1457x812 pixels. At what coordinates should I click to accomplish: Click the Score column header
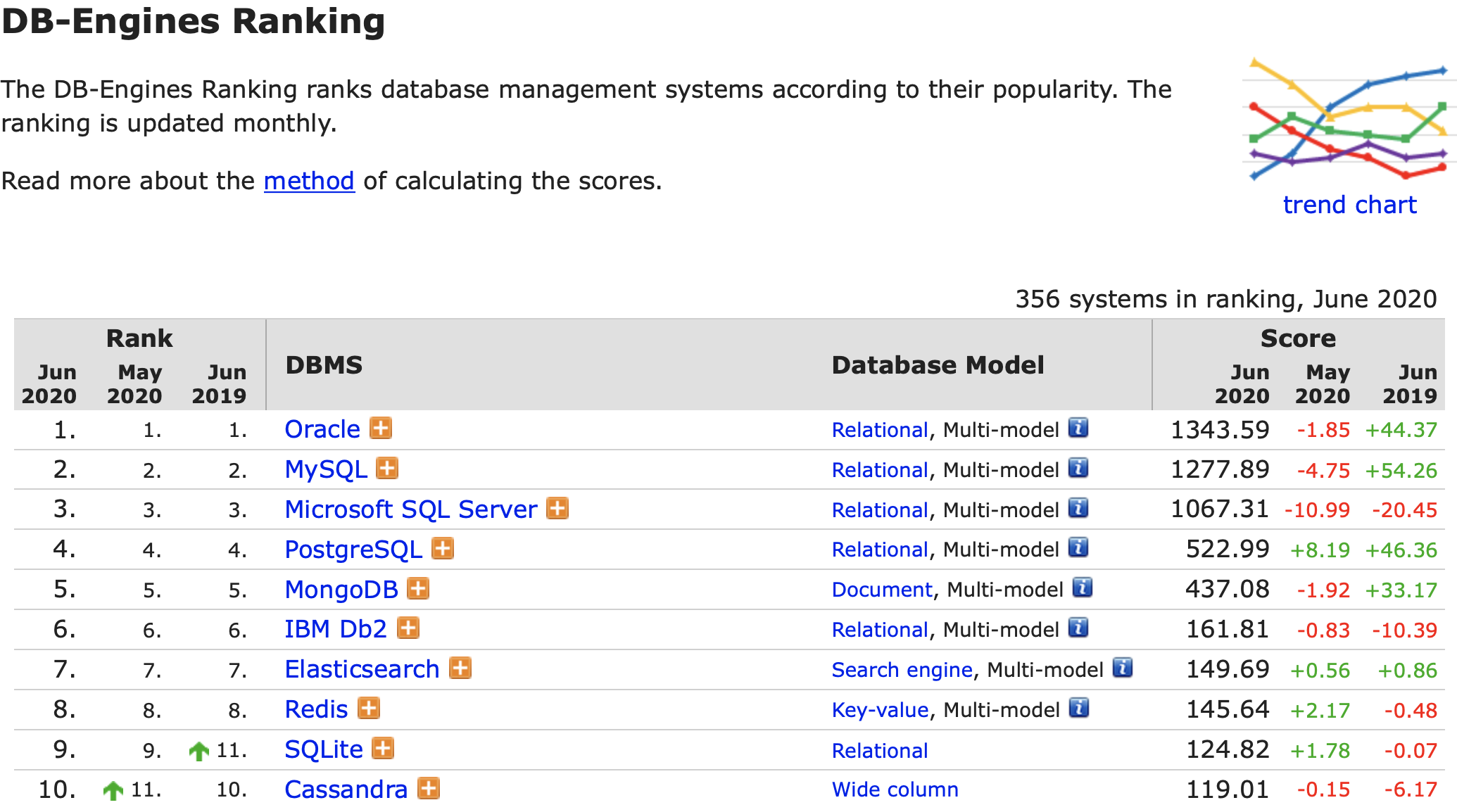[x=1298, y=338]
